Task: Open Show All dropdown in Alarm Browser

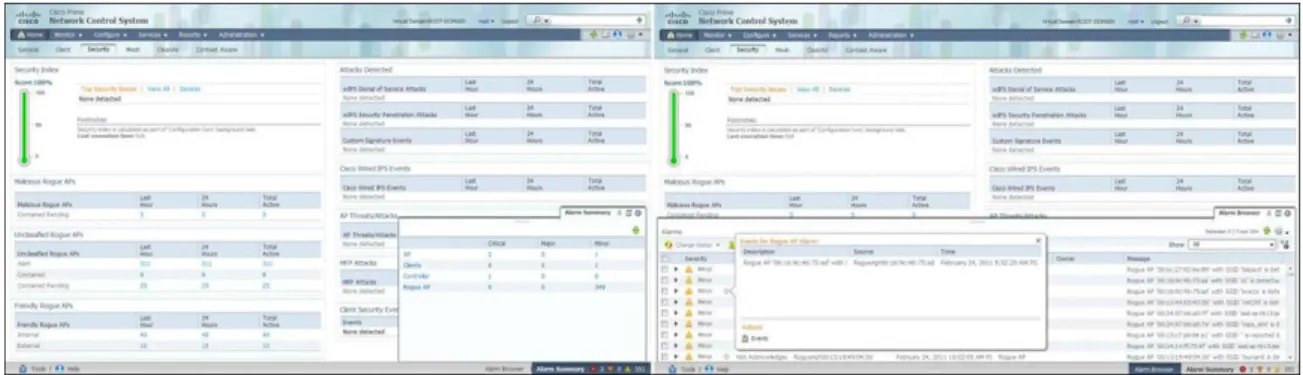Action: tap(1232, 244)
